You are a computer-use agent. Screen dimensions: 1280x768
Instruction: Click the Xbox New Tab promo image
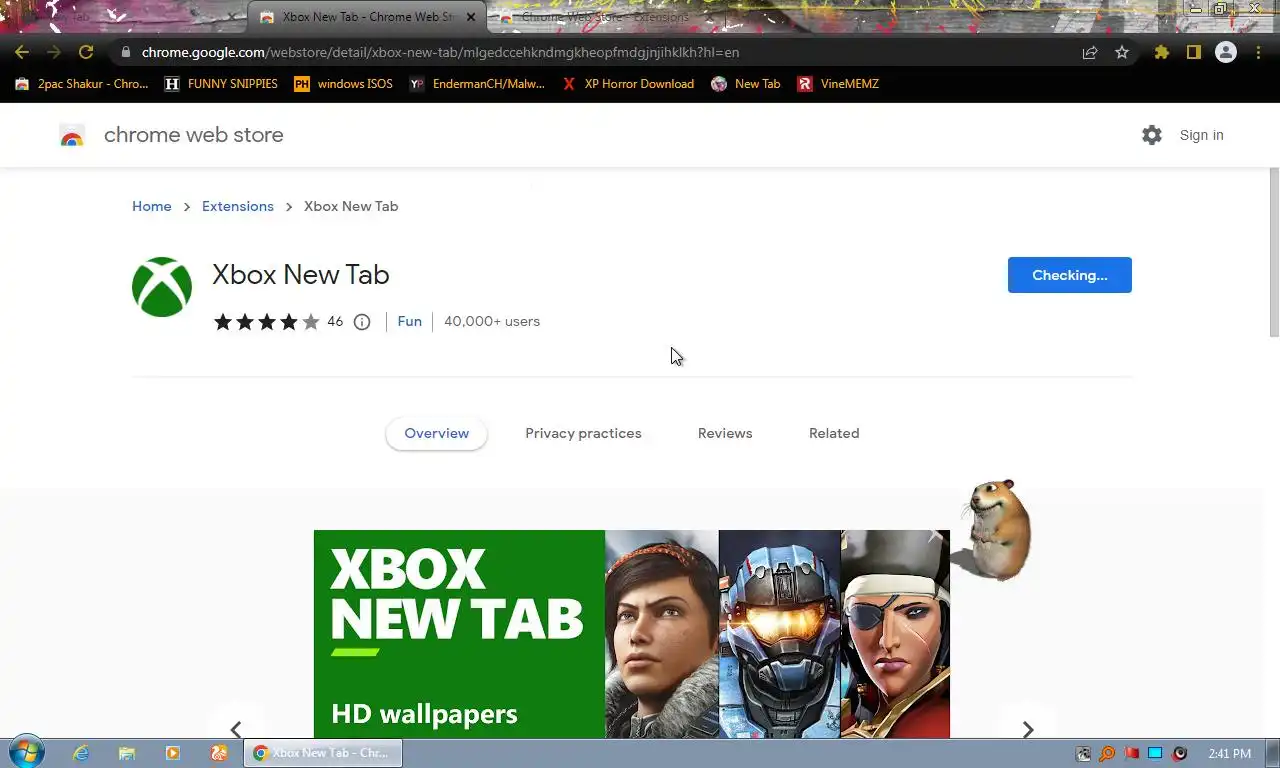(x=632, y=634)
